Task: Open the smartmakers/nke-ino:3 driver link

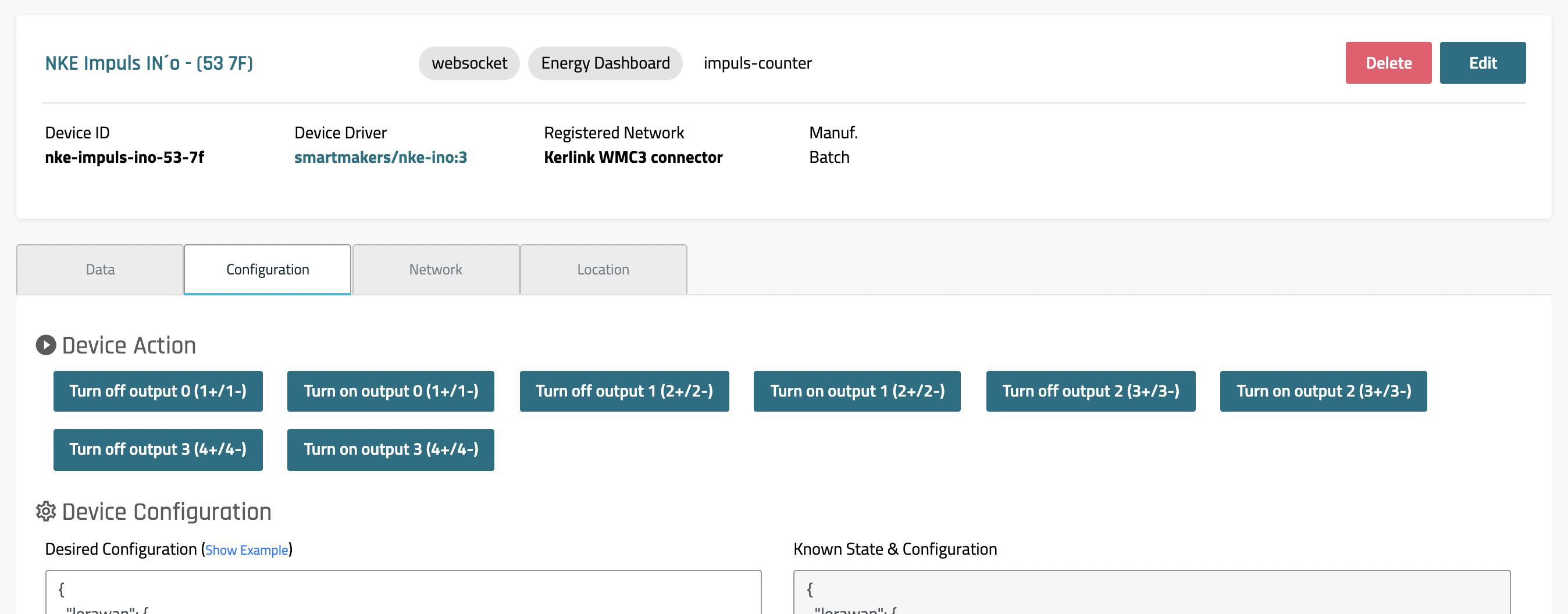Action: click(x=380, y=158)
